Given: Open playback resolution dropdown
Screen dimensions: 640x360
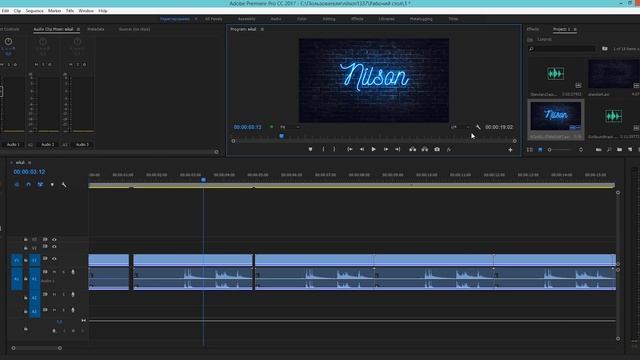Looking at the screenshot, I should pos(460,127).
